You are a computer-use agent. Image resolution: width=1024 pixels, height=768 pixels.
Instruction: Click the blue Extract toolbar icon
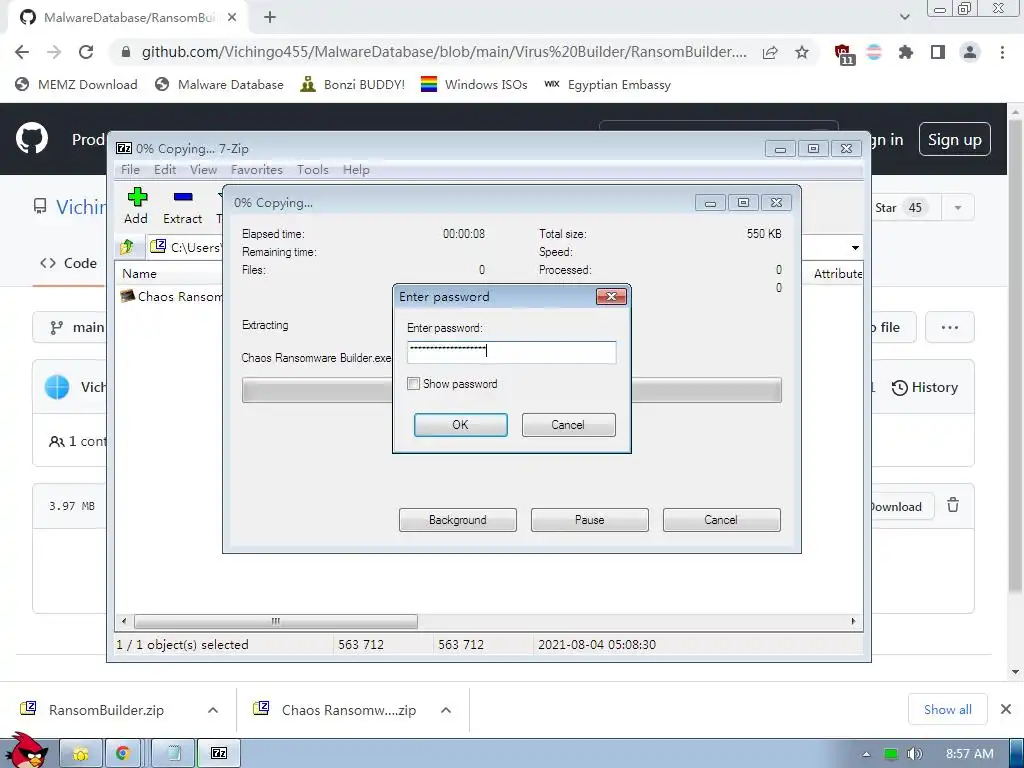point(183,197)
